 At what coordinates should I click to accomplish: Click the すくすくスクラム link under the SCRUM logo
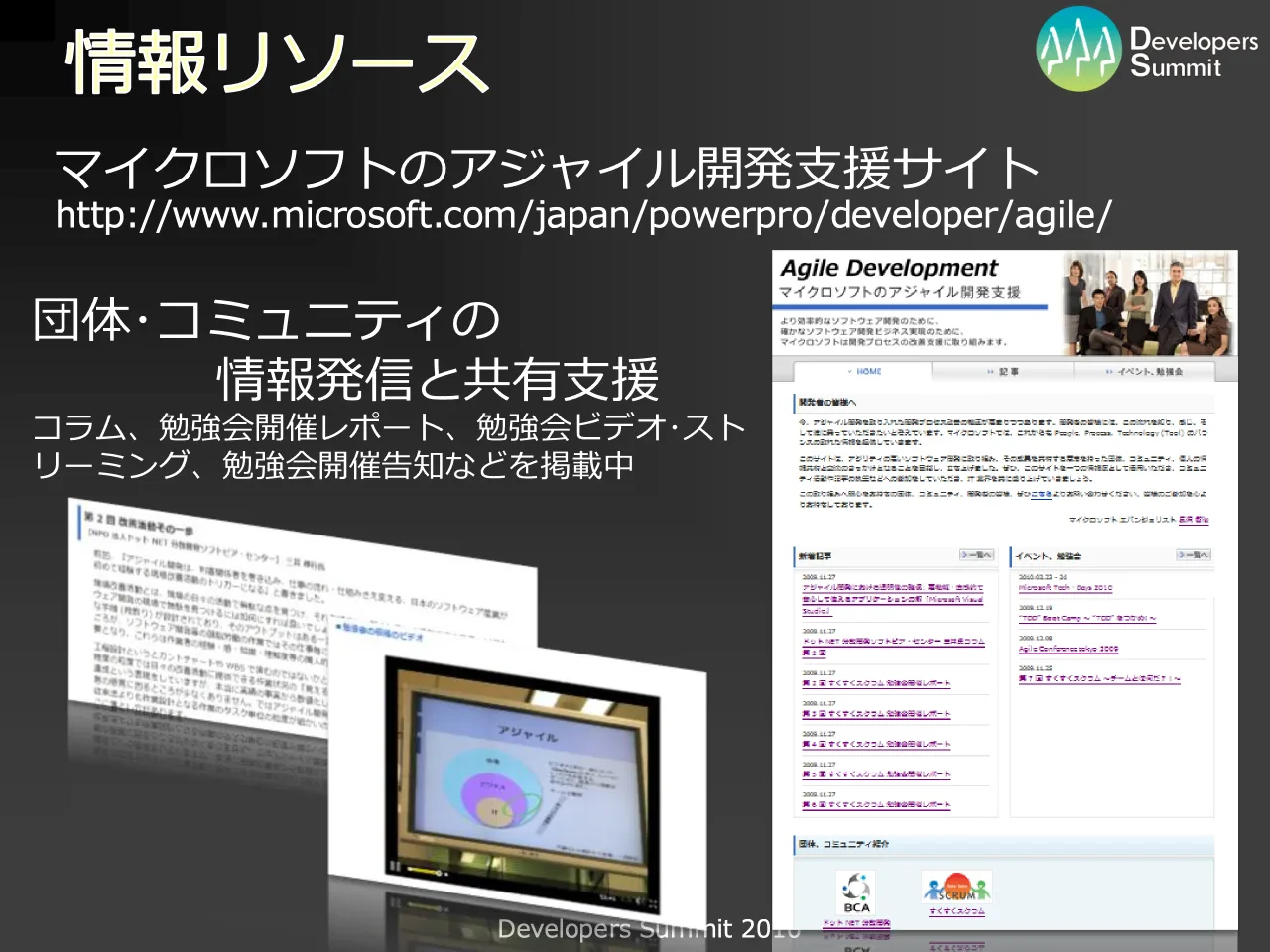pos(956,910)
